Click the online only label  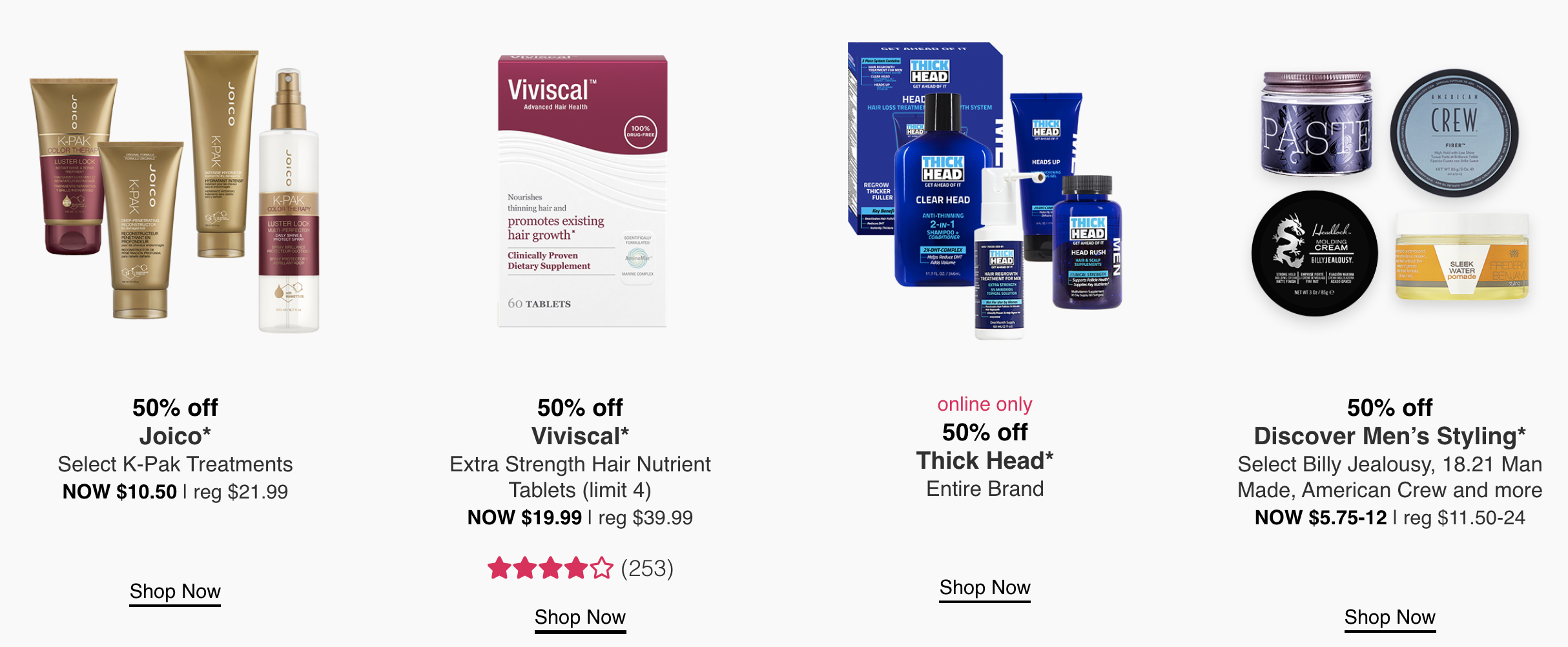[x=985, y=404]
